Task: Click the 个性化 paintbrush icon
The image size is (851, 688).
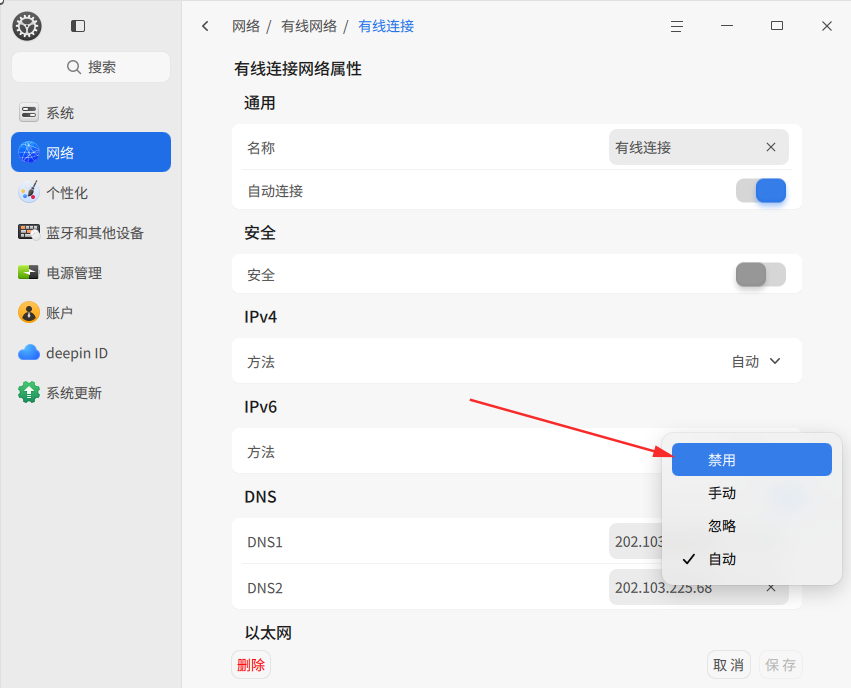Action: click(29, 192)
